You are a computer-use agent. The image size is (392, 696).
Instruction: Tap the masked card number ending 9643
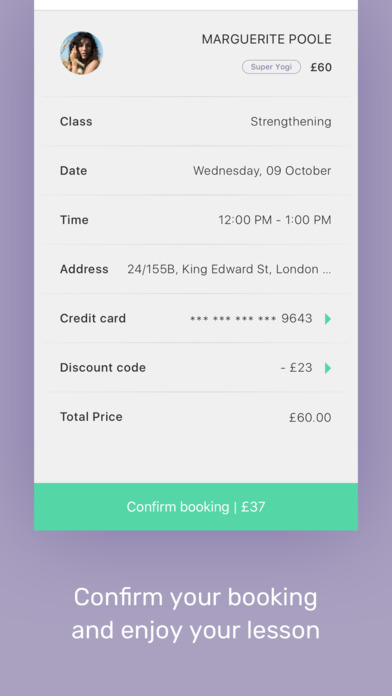251,319
